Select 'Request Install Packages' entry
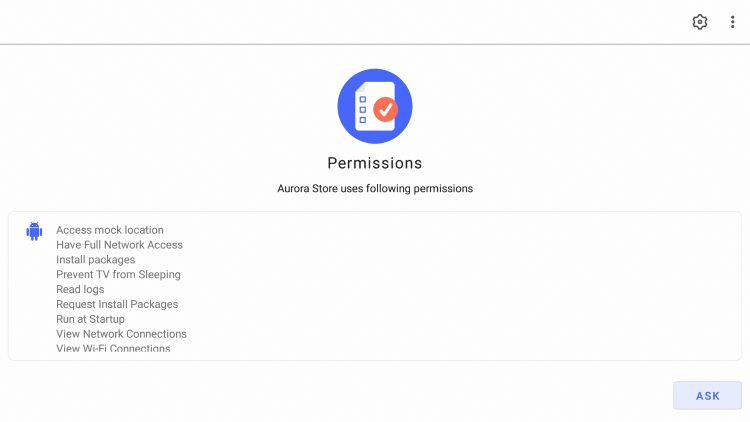 (117, 304)
